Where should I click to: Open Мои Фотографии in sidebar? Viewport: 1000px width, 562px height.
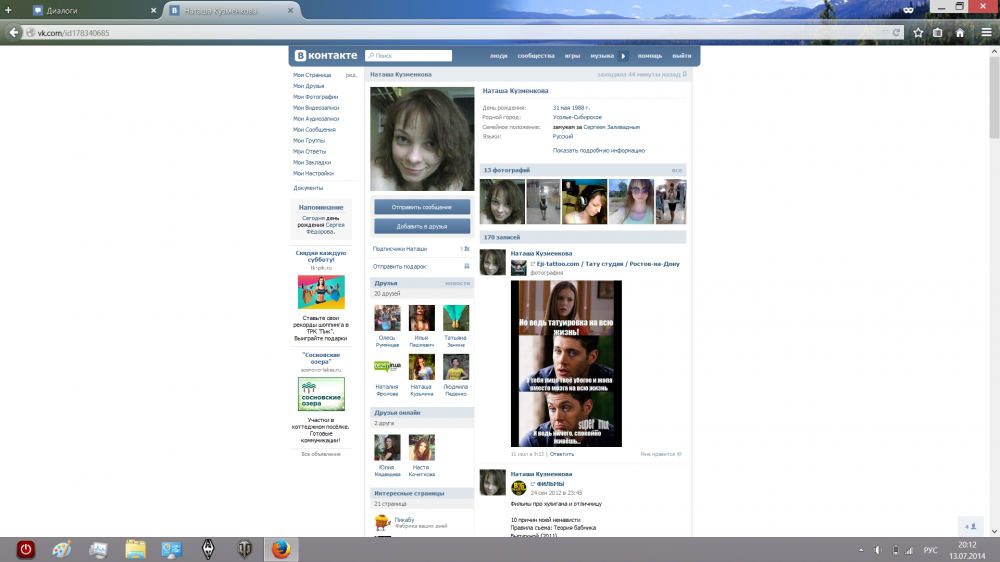(316, 97)
